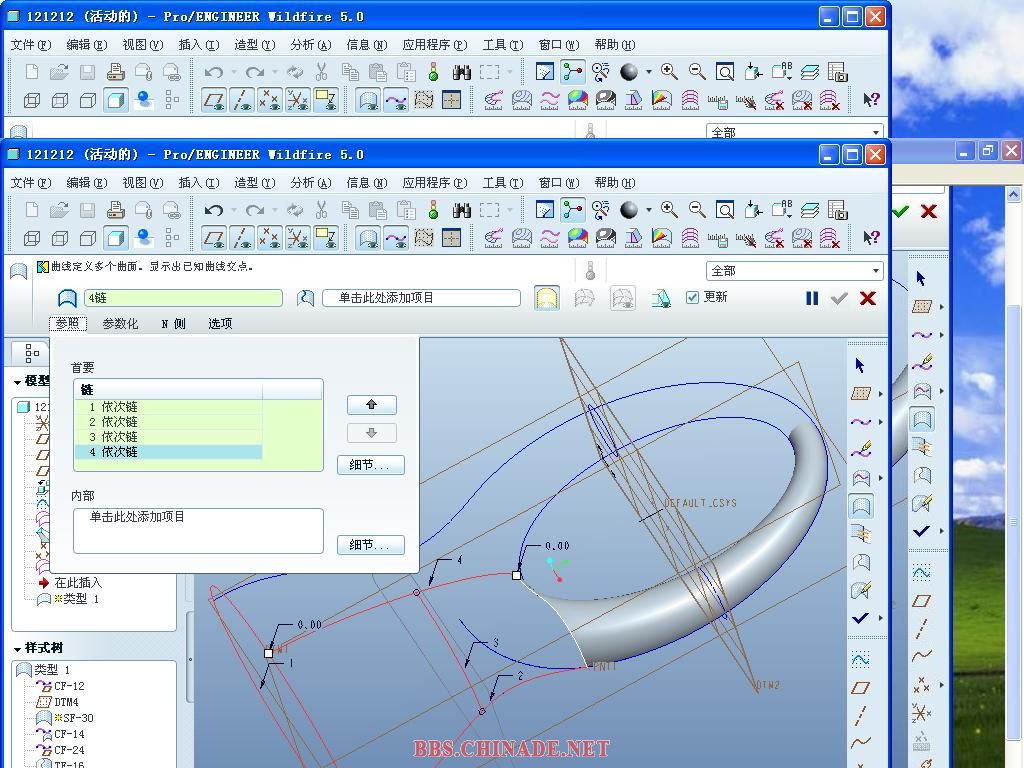Collapse the 样式树 section
The height and width of the screenshot is (768, 1024).
pos(18,649)
